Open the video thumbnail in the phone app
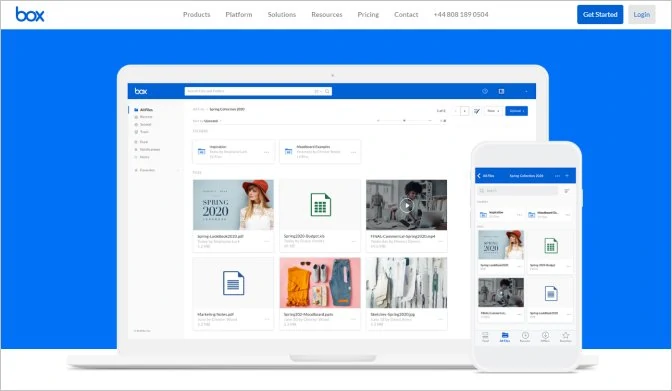The height and width of the screenshot is (391, 672). coord(501,292)
